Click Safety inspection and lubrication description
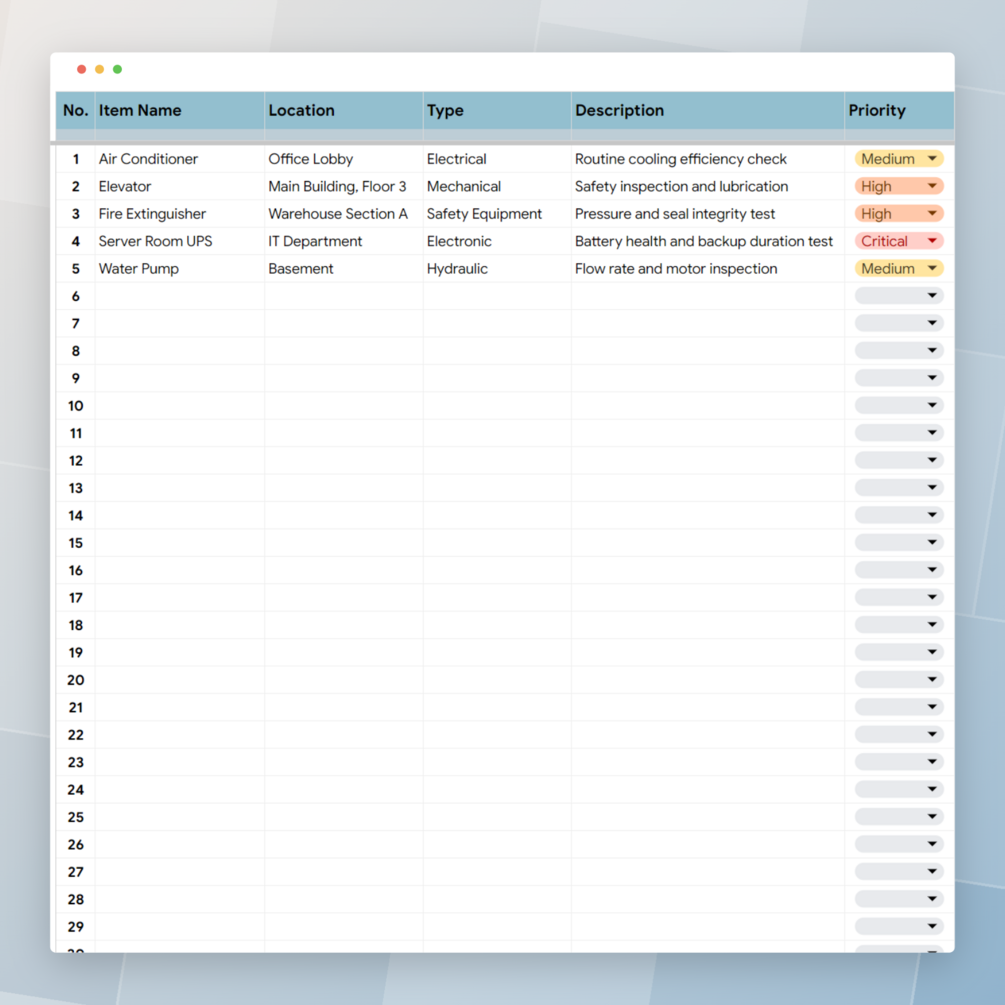 708,187
